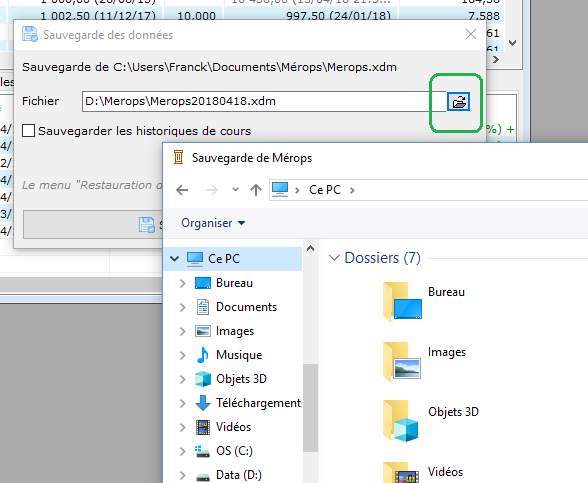
Task: Close the Sauvegarde des données dialog
Action: pos(471,34)
